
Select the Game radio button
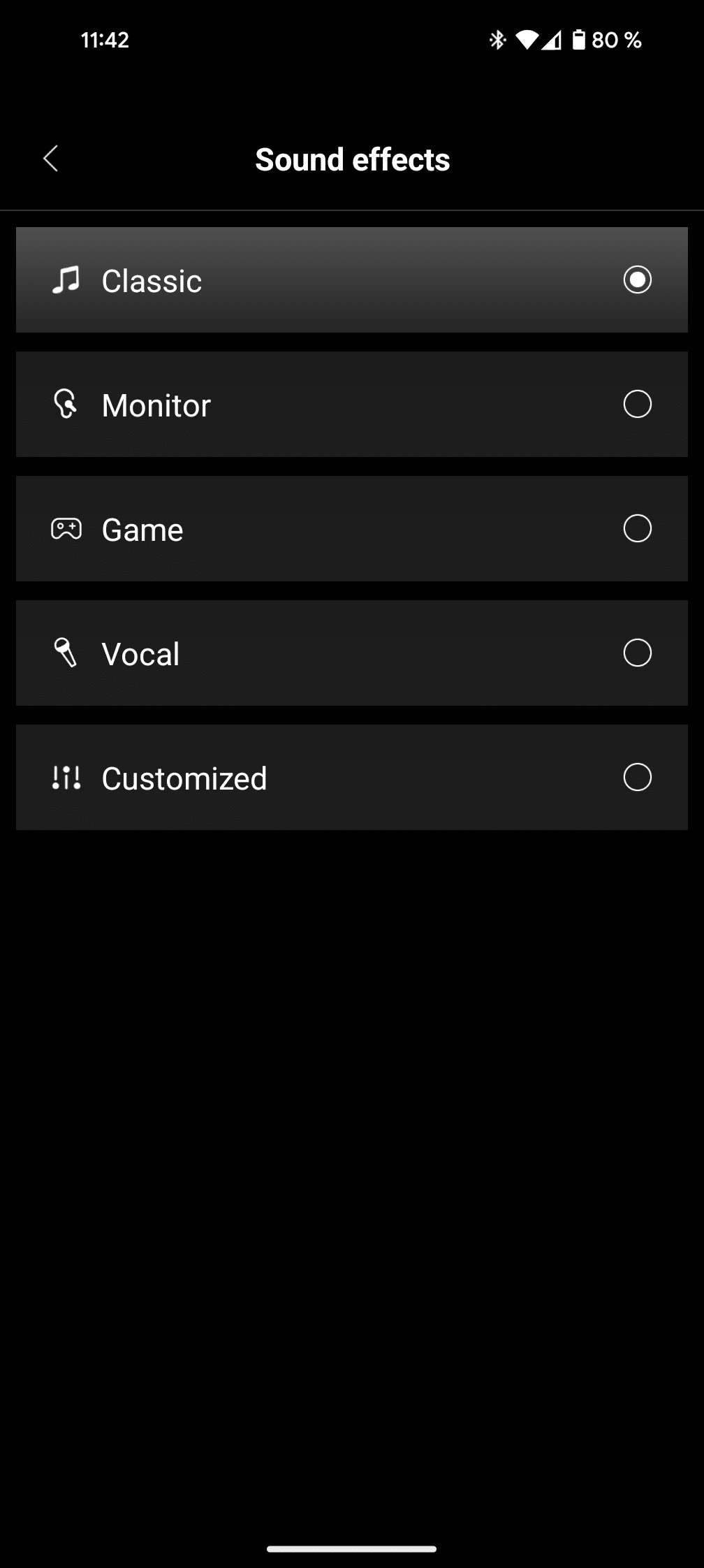point(637,528)
